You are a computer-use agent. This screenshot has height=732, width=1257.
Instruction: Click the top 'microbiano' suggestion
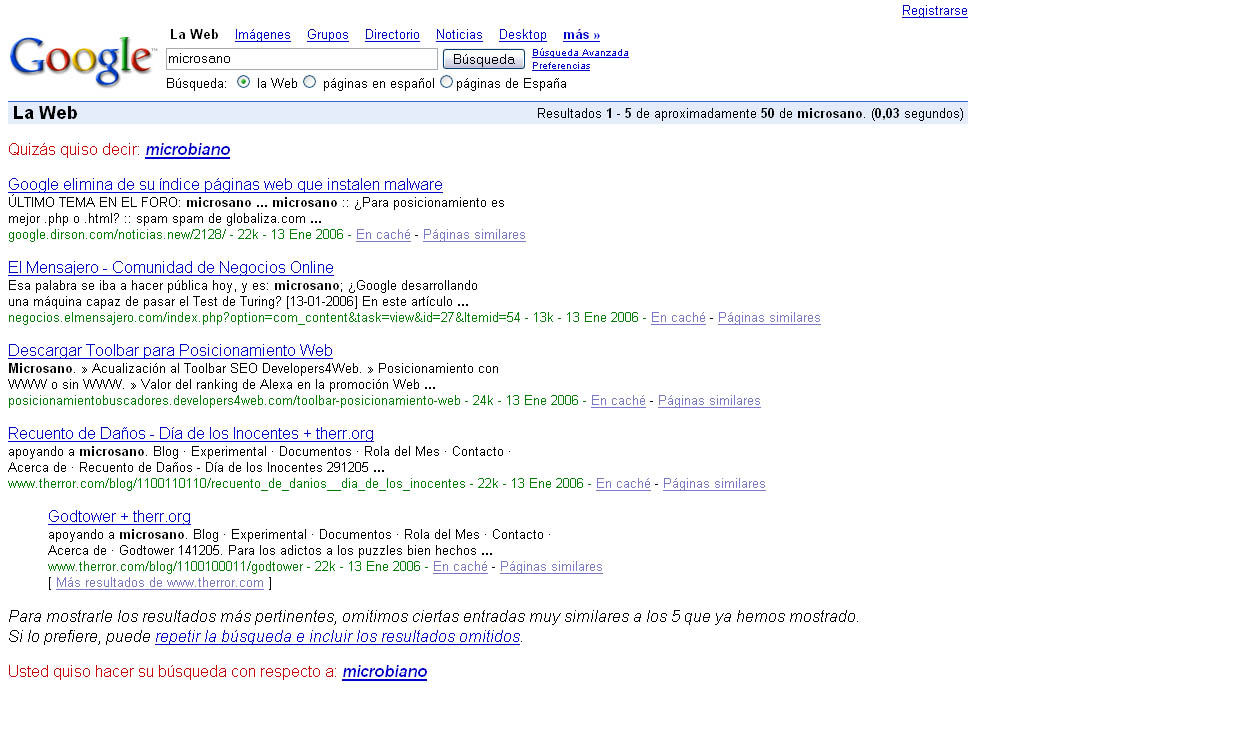point(188,150)
